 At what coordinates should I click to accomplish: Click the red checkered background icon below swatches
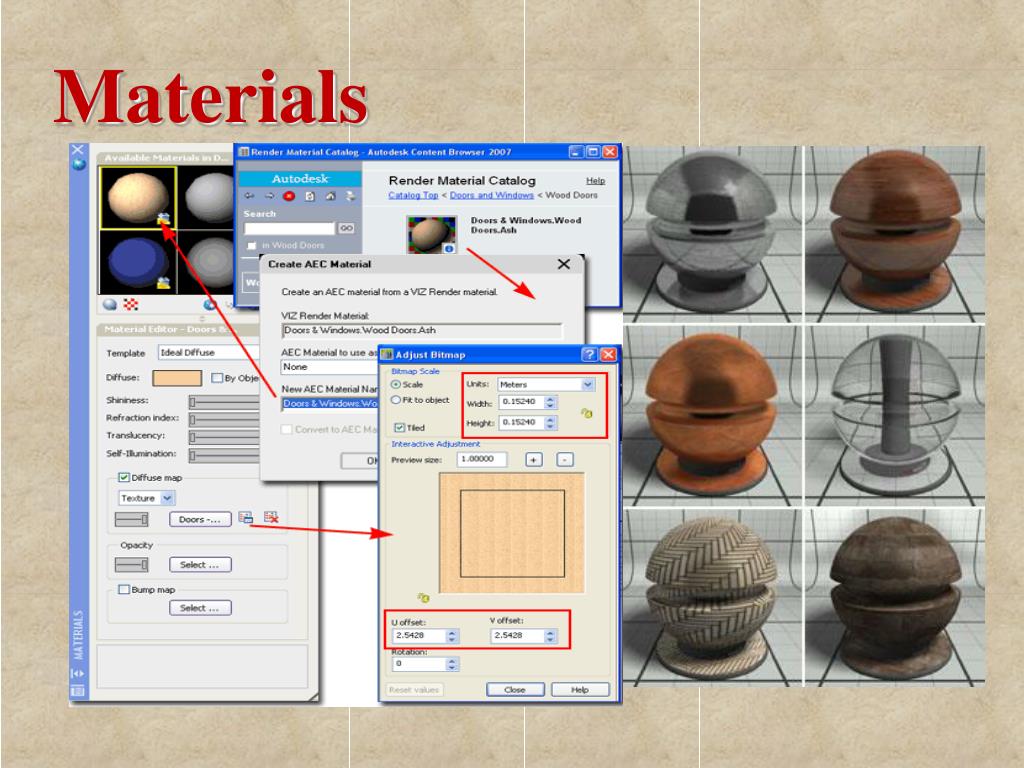131,304
